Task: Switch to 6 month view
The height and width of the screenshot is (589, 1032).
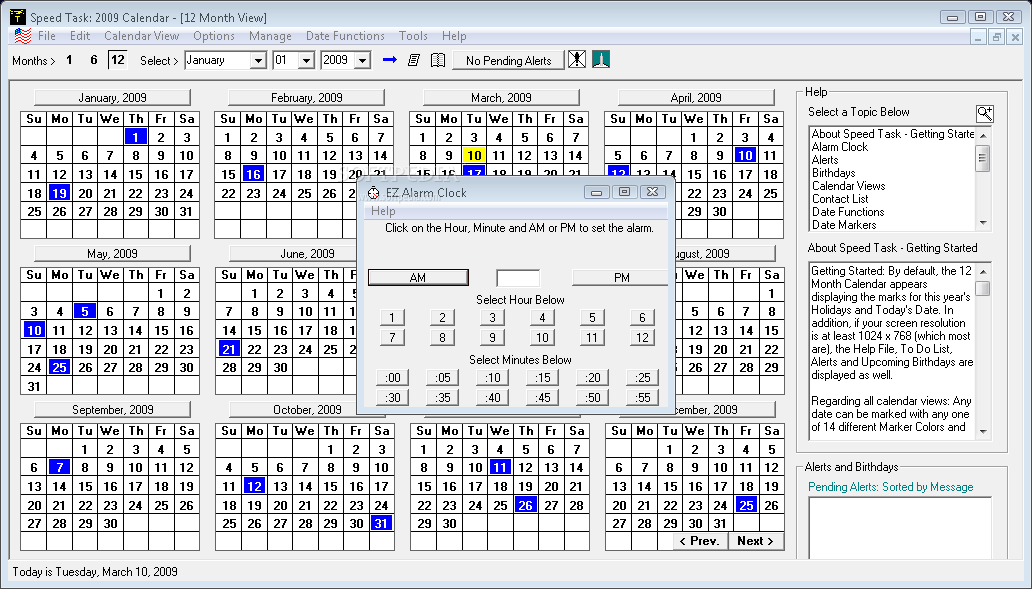Action: click(x=93, y=60)
